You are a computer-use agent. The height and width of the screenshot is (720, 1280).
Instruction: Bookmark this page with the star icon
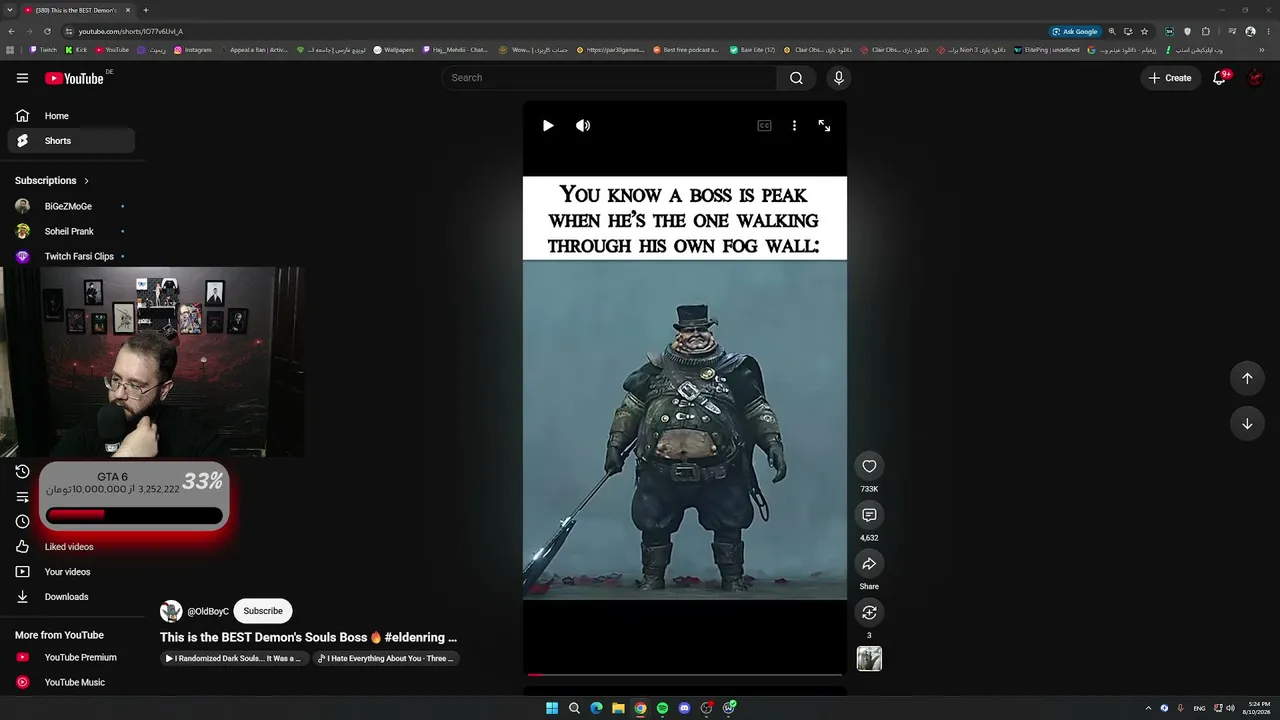[x=1145, y=31]
